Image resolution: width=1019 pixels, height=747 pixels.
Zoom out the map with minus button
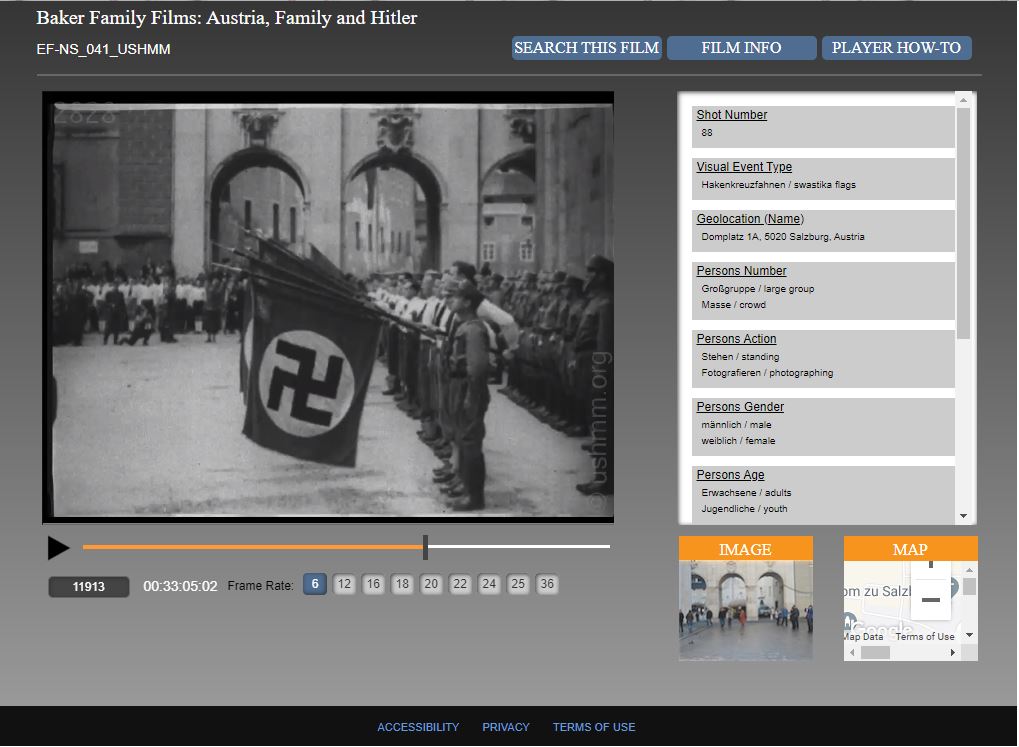930,599
